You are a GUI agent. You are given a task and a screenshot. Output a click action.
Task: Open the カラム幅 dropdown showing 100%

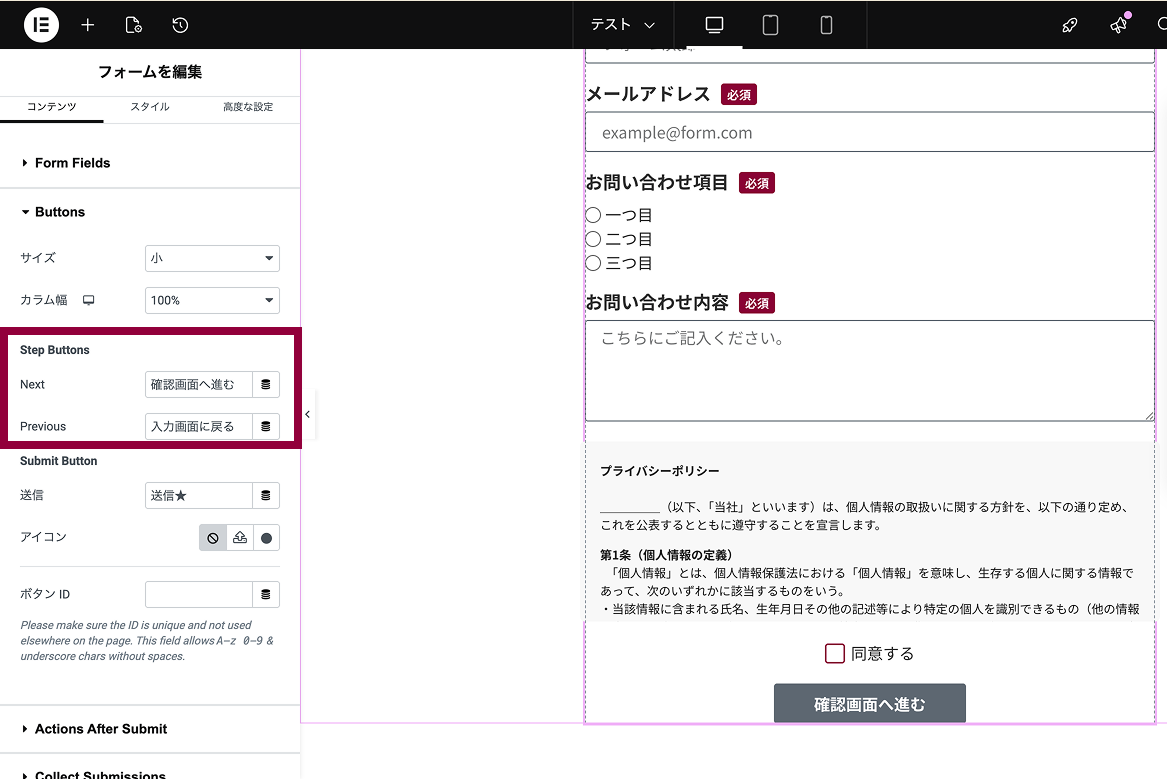pos(212,300)
